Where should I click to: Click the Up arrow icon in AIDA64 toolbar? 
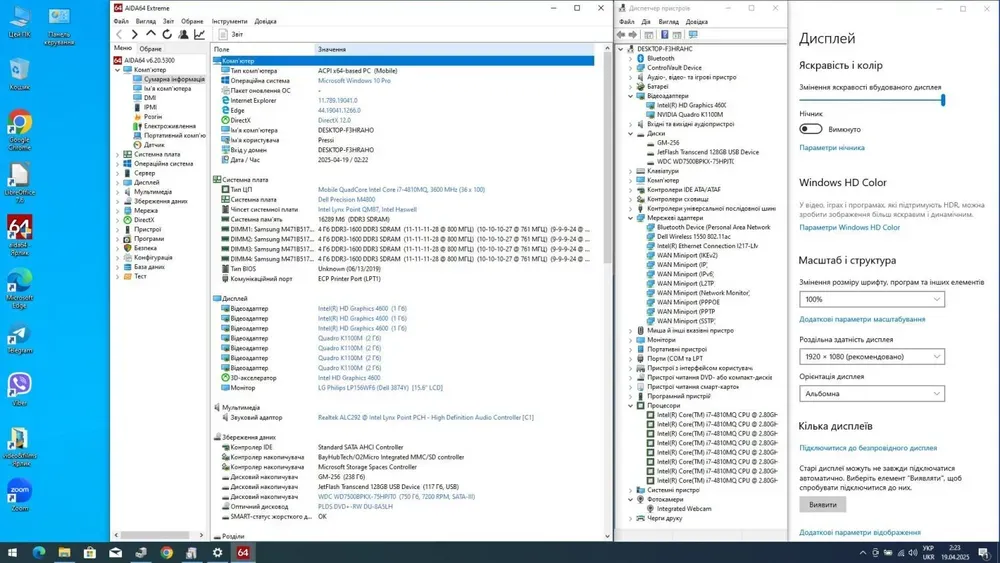[x=151, y=35]
